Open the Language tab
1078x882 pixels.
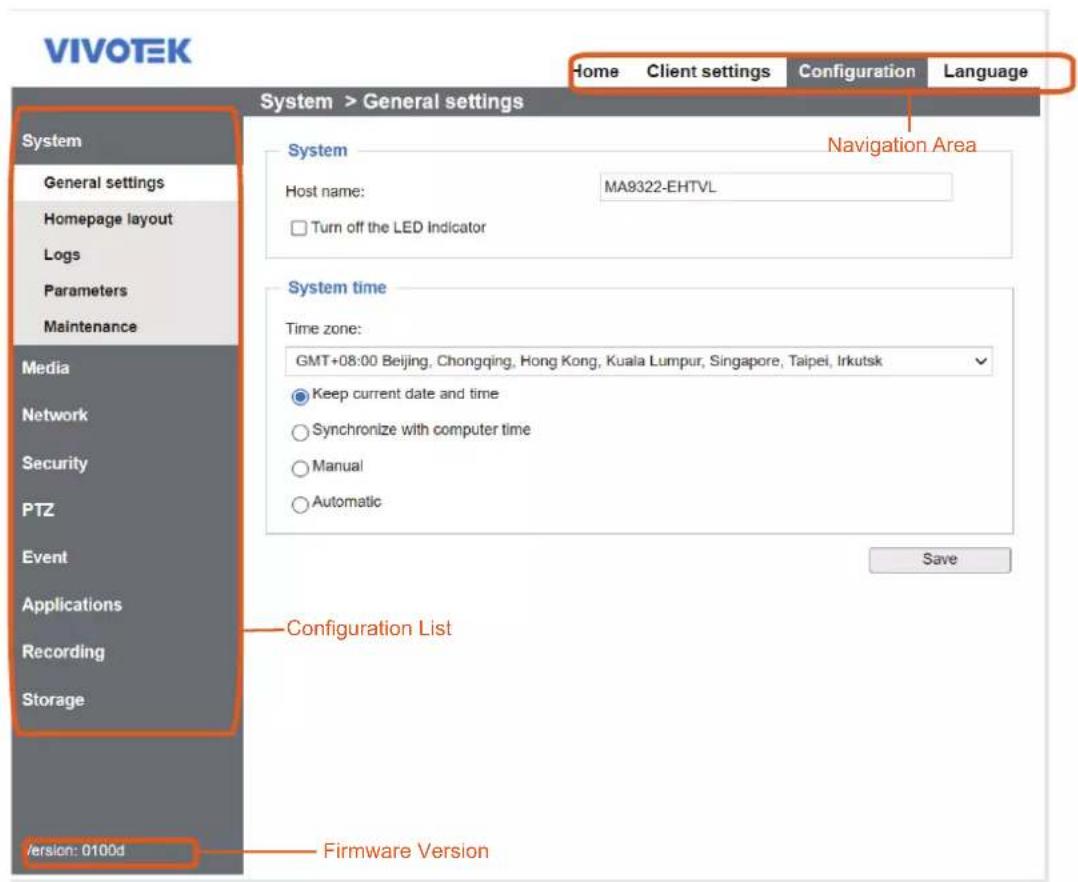click(985, 71)
